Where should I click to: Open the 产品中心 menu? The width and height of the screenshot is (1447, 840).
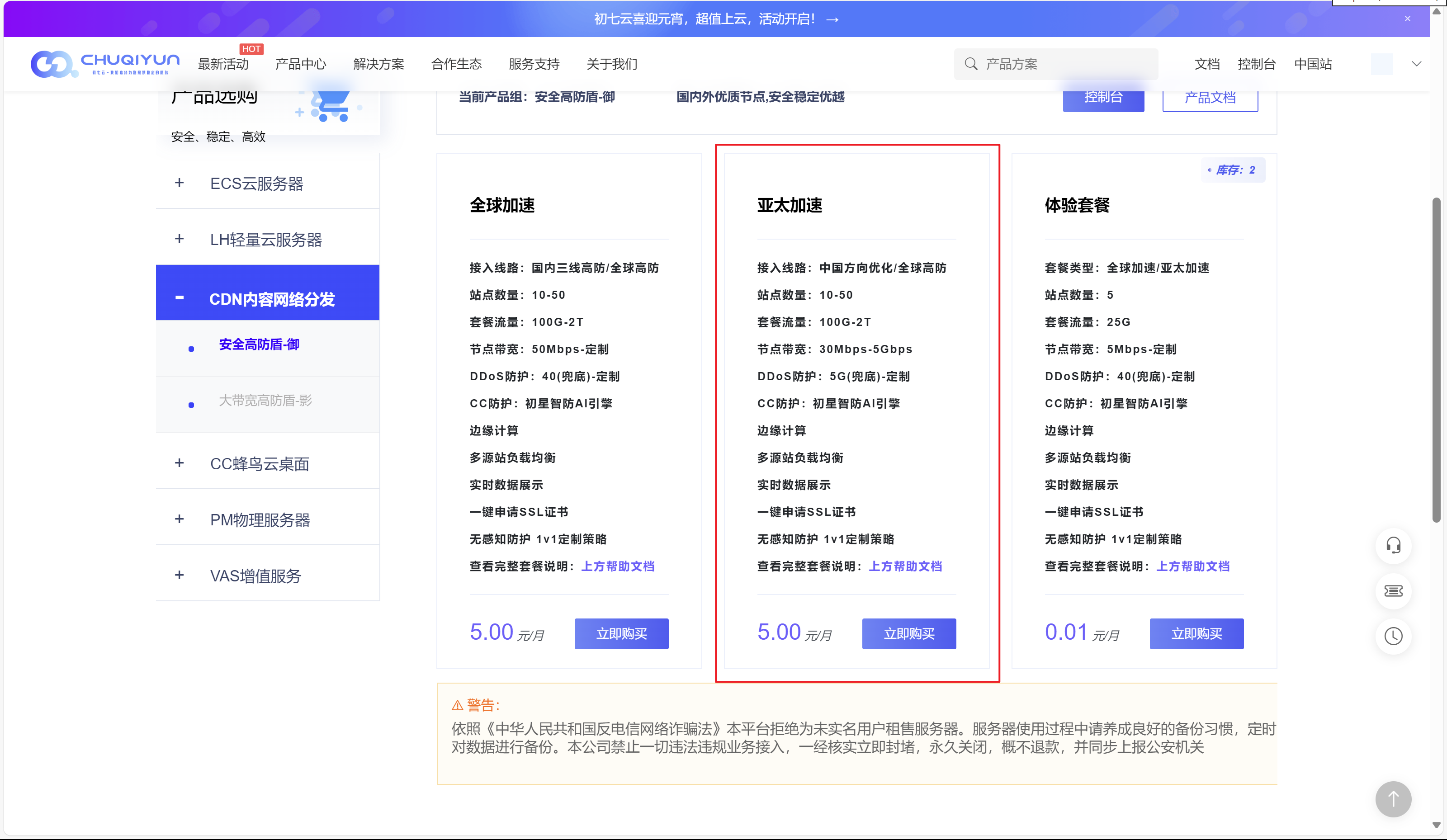coord(300,64)
